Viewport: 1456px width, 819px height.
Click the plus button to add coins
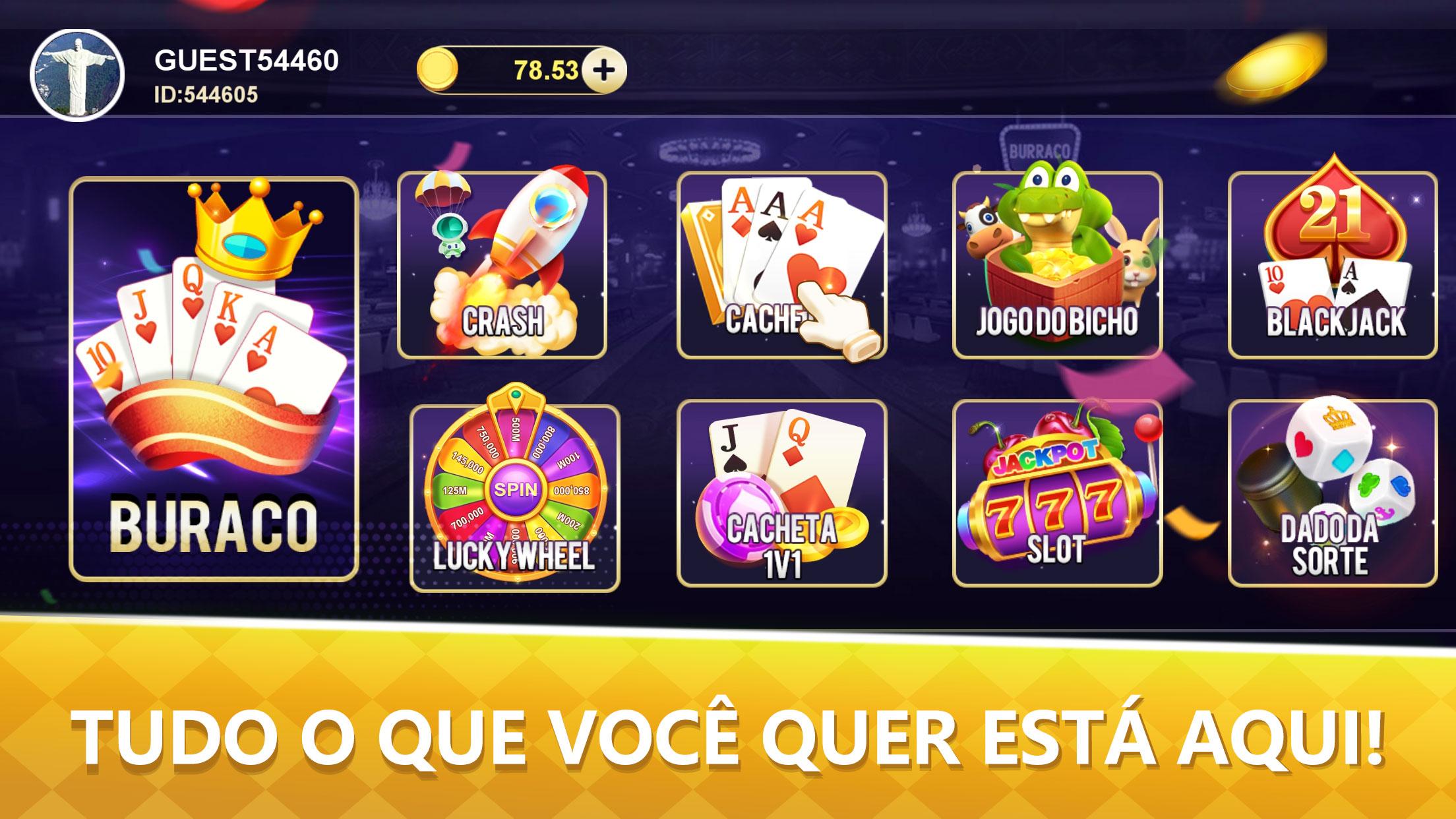click(604, 70)
